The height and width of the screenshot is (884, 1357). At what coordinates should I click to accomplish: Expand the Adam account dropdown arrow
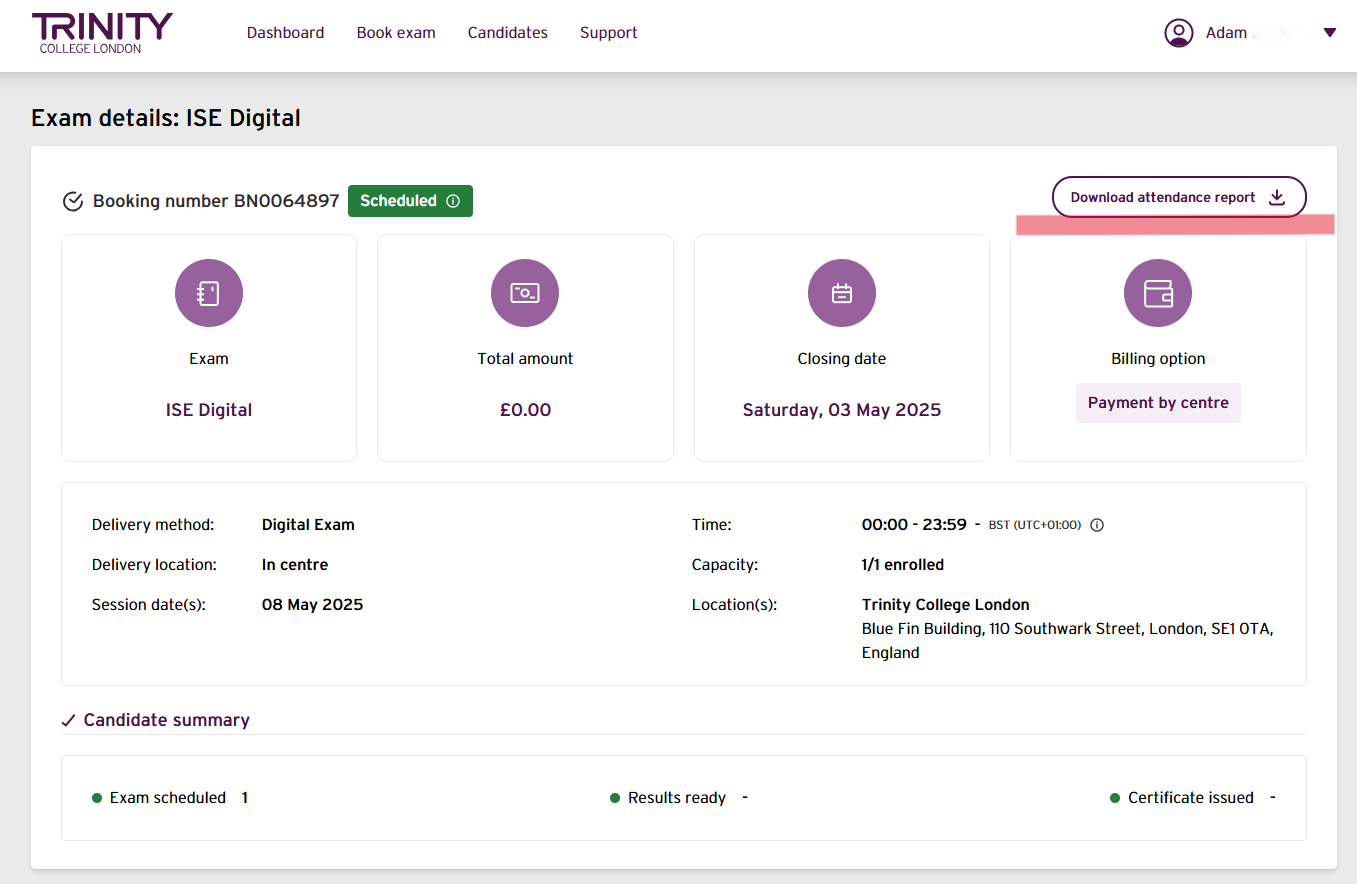coord(1329,33)
